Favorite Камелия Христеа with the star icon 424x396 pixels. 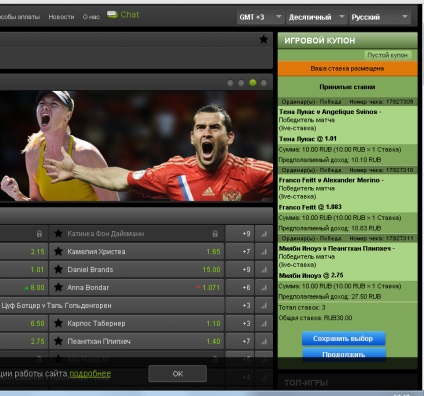58,251
